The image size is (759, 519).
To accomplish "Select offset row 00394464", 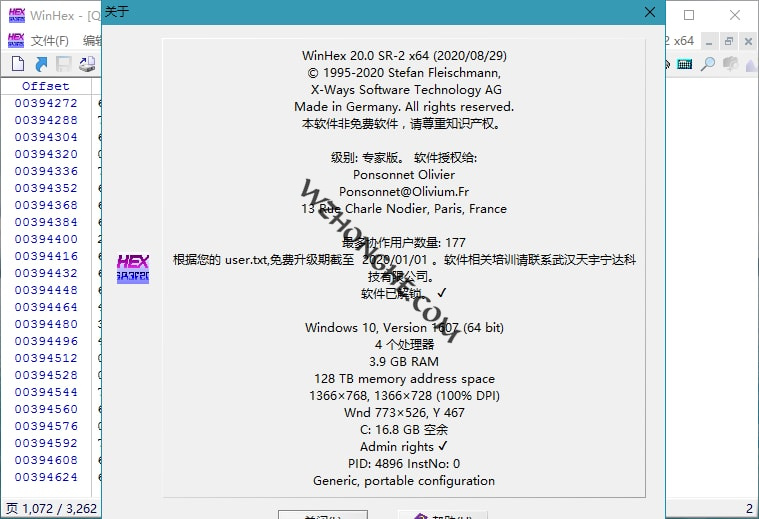I will [x=46, y=307].
